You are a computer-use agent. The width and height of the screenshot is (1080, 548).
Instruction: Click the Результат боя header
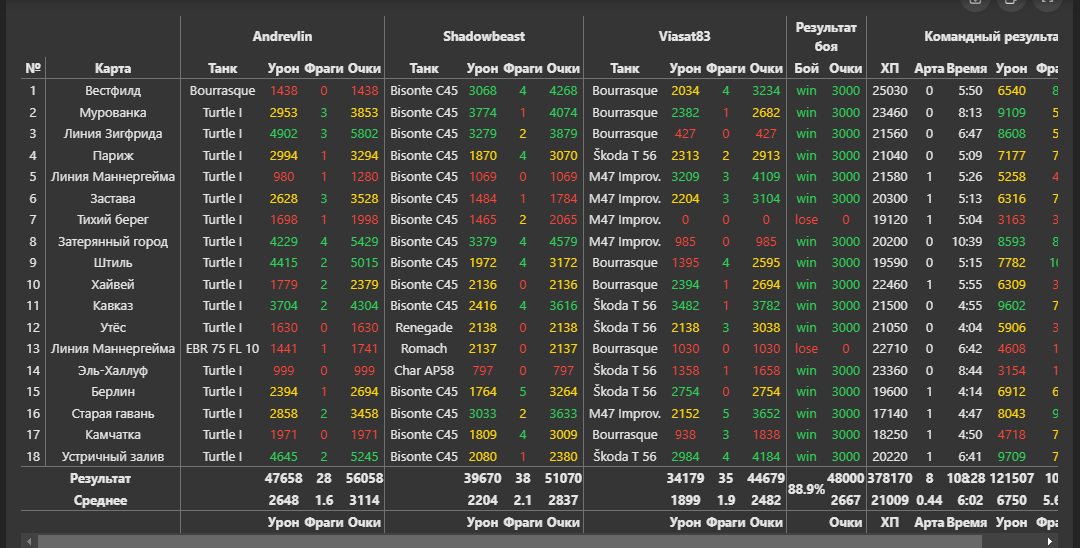[x=826, y=36]
